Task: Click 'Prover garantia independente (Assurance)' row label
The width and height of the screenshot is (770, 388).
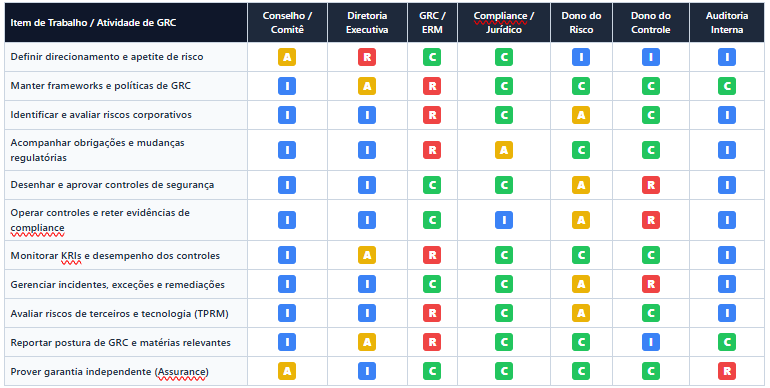Action: point(110,372)
